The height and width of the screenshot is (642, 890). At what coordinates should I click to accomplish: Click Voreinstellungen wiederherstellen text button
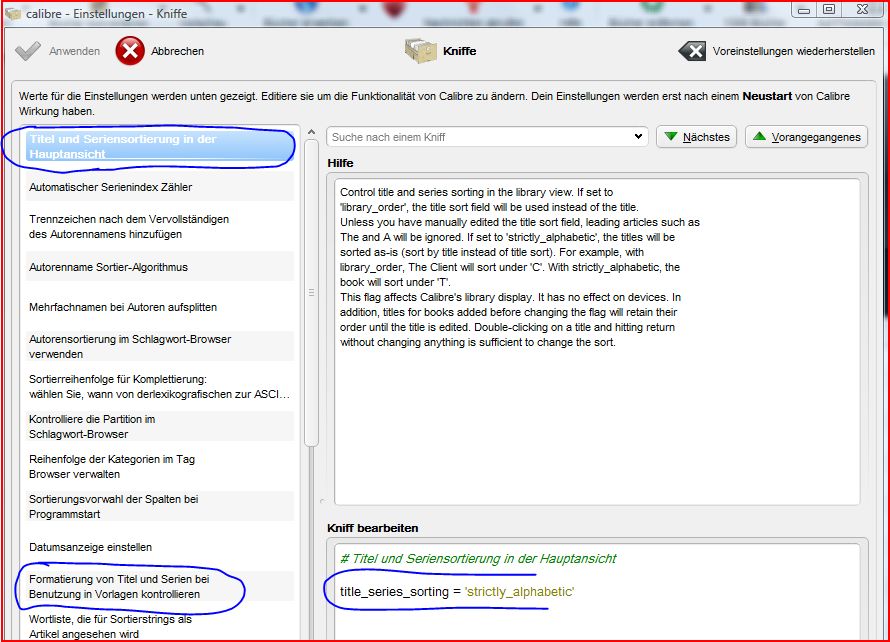[794, 51]
